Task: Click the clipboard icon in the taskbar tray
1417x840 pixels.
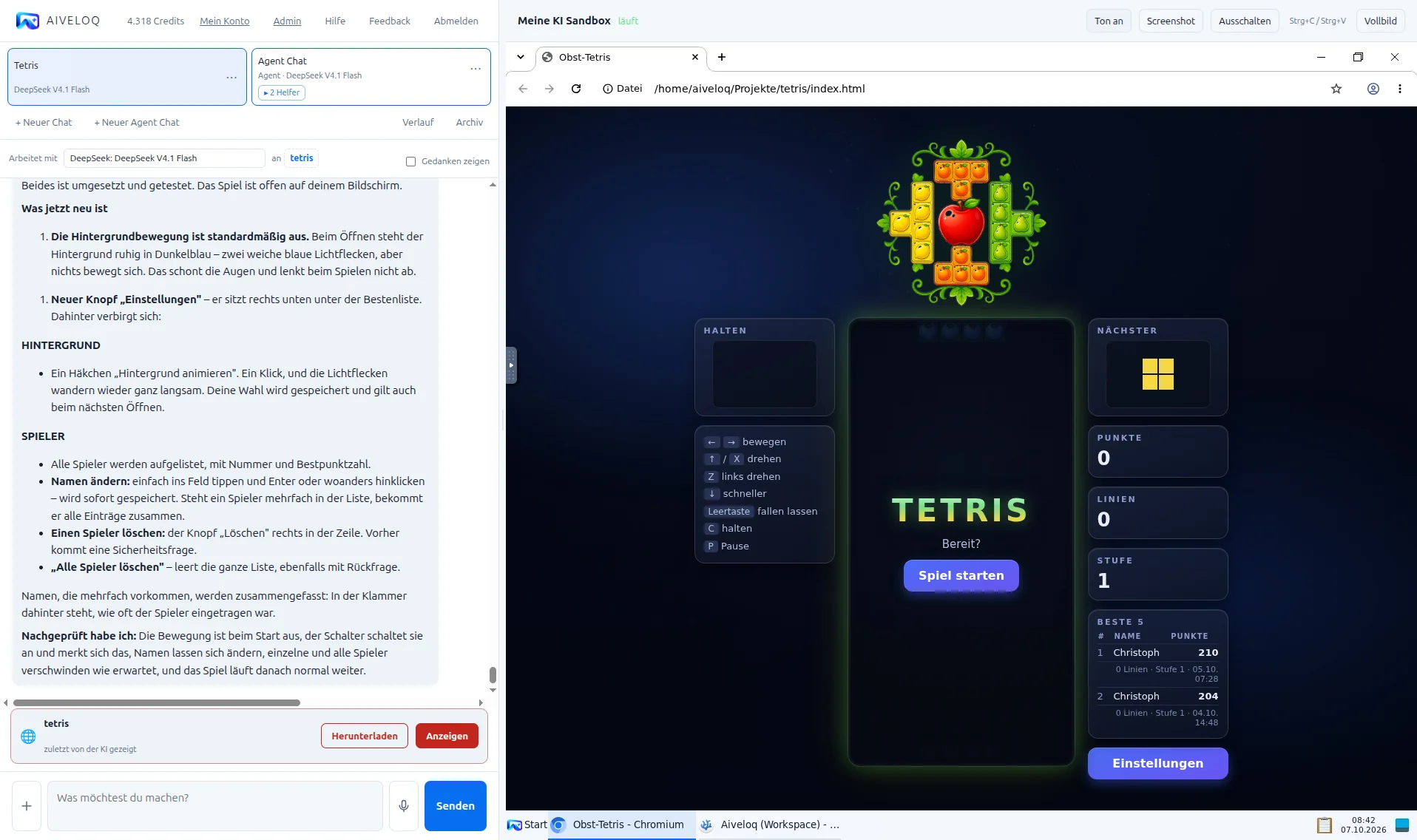Action: [1325, 824]
